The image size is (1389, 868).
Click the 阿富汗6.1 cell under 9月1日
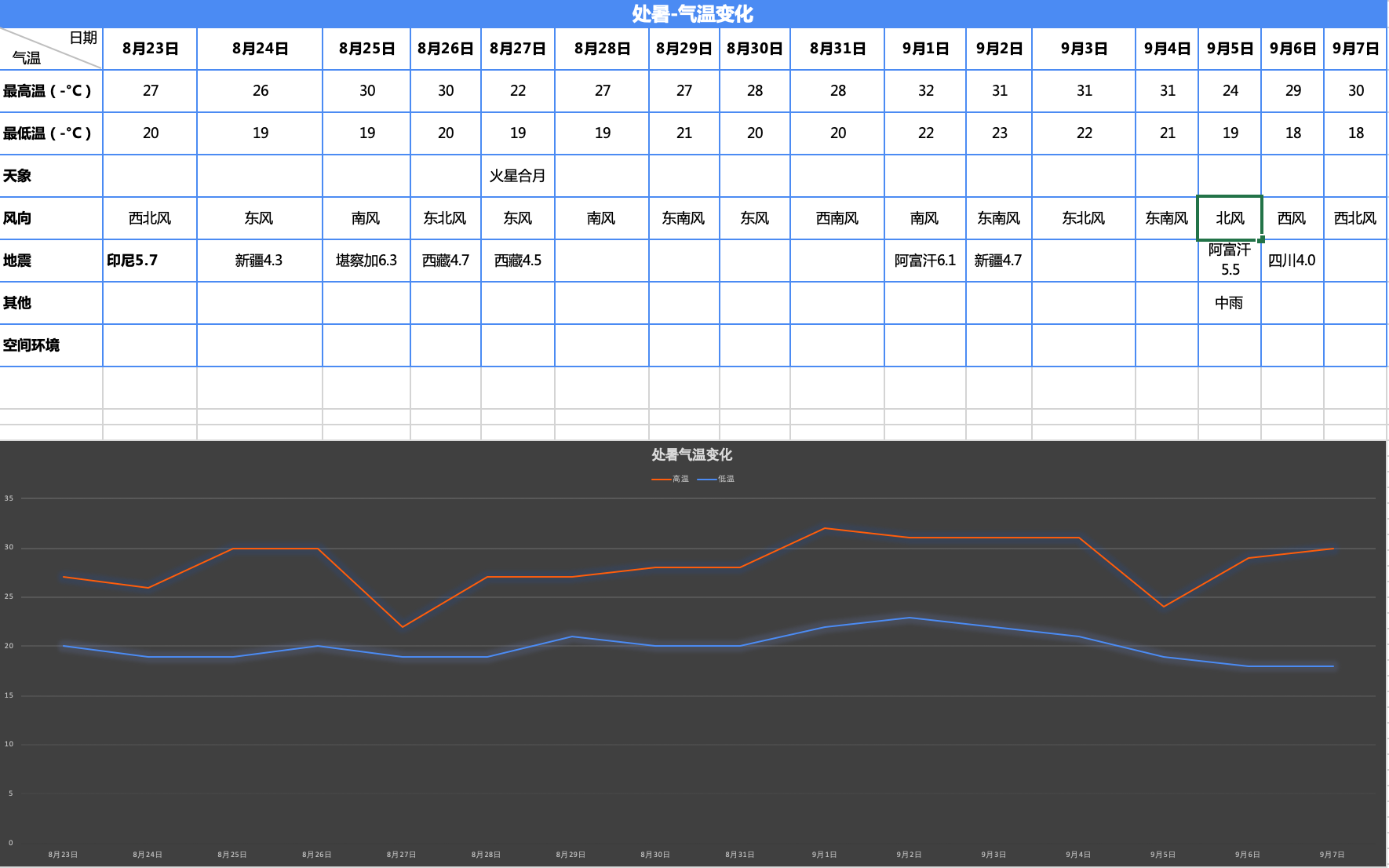925,261
